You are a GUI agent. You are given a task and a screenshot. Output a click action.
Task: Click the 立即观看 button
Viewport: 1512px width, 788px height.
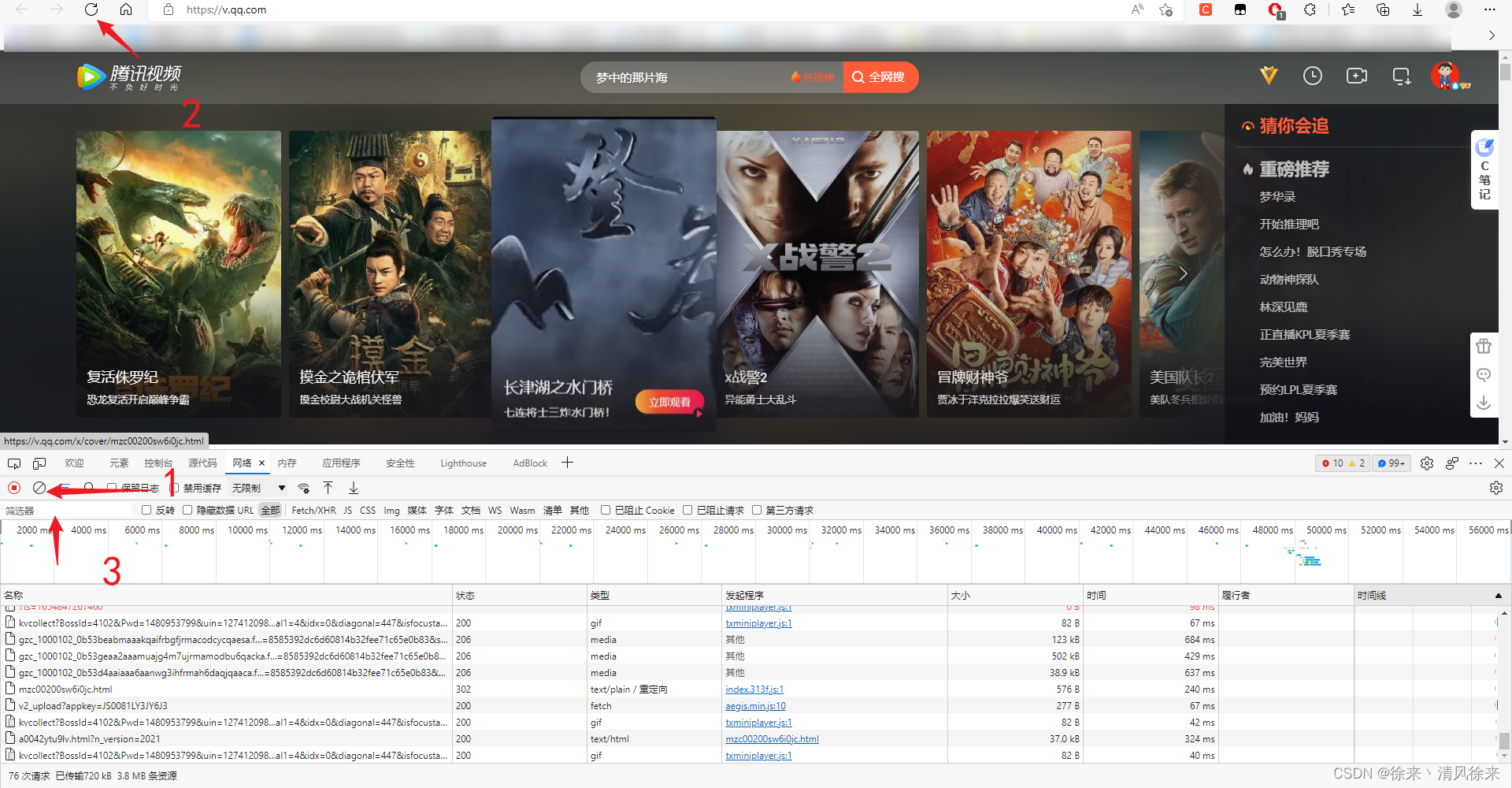pyautogui.click(x=669, y=402)
